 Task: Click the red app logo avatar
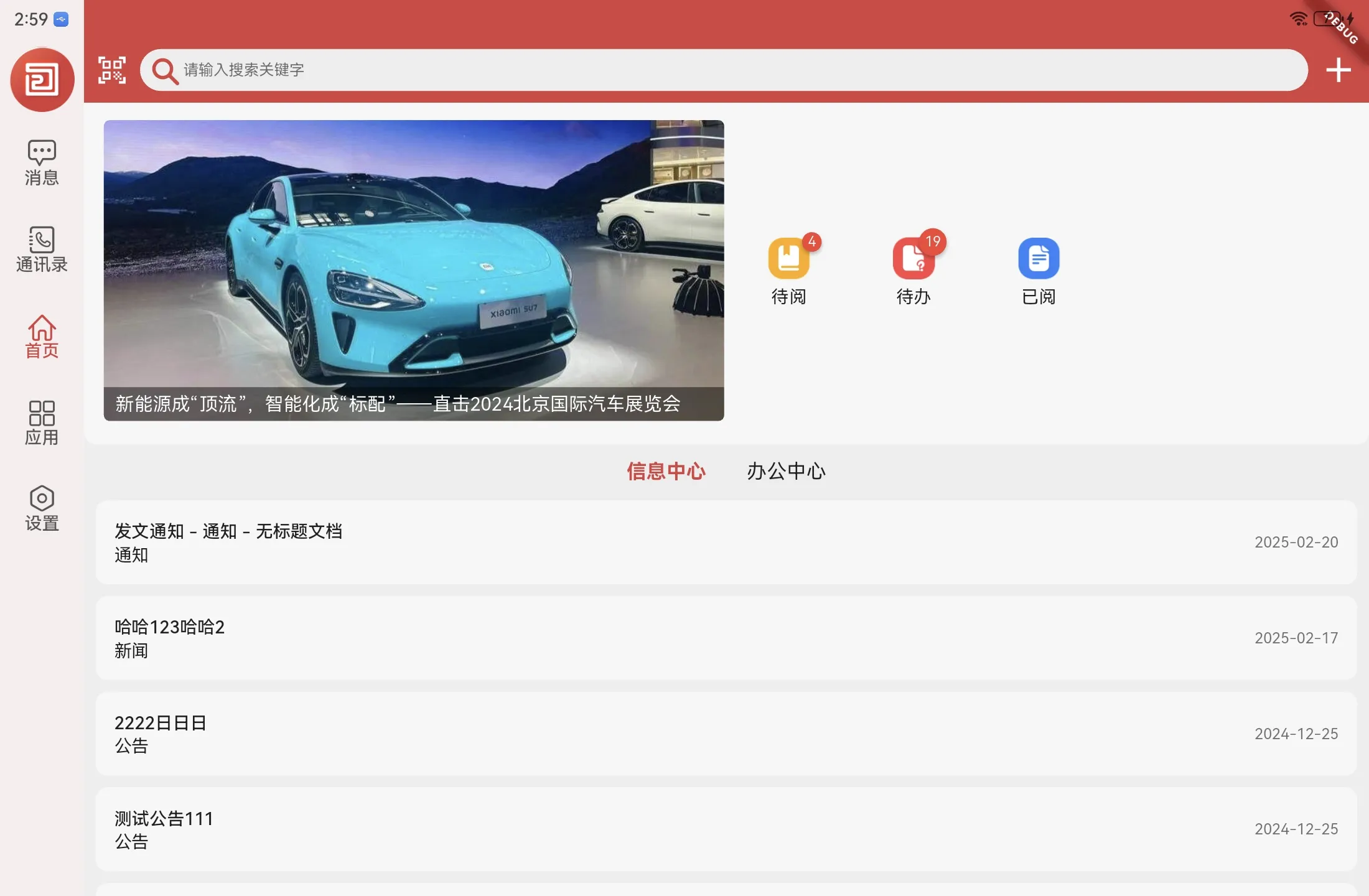pos(42,80)
